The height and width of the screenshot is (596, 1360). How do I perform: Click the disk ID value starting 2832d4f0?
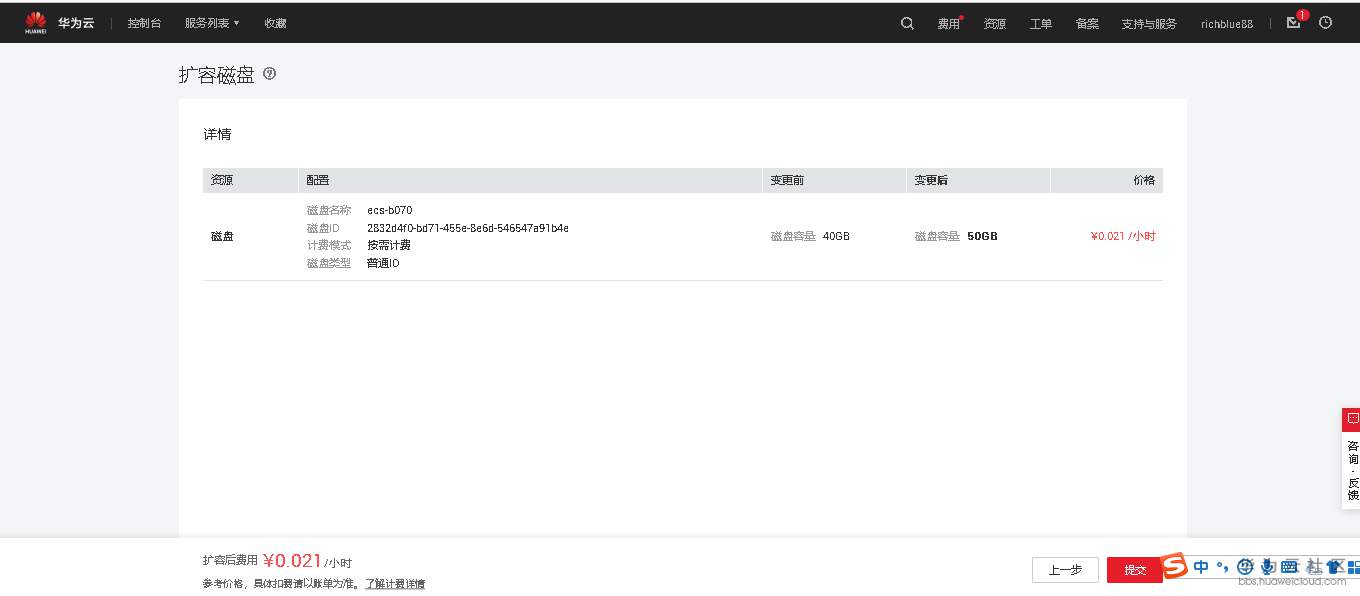[468, 228]
